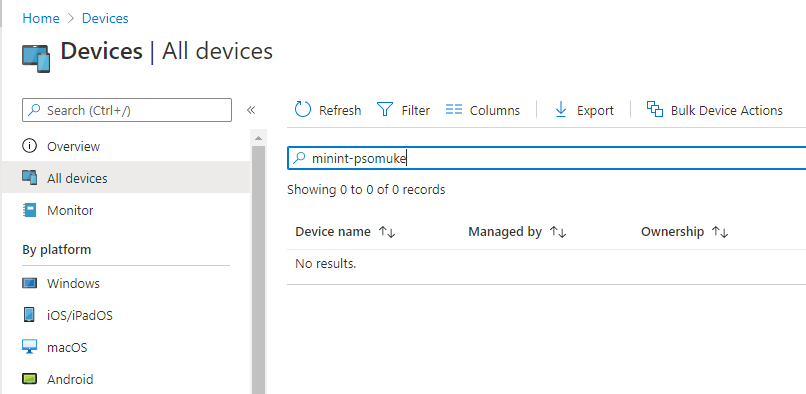Click the sidebar vertical scrollbar thumb
This screenshot has width=806, height=394.
[x=258, y=270]
